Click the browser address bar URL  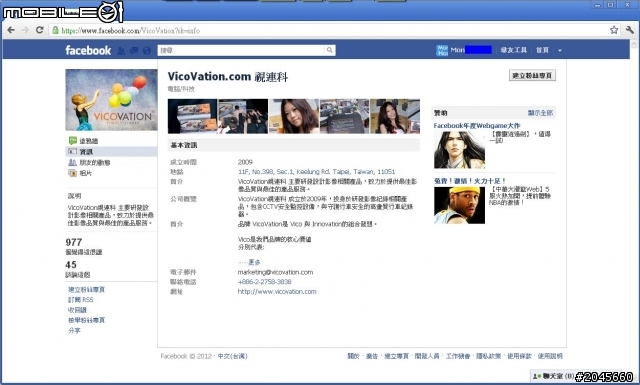131,30
